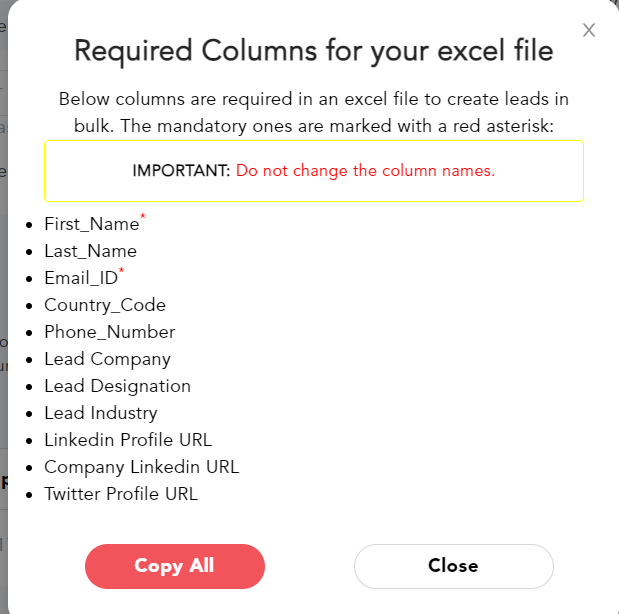This screenshot has width=619, height=614.
Task: Close the dialog with the X icon
Action: 589,30
